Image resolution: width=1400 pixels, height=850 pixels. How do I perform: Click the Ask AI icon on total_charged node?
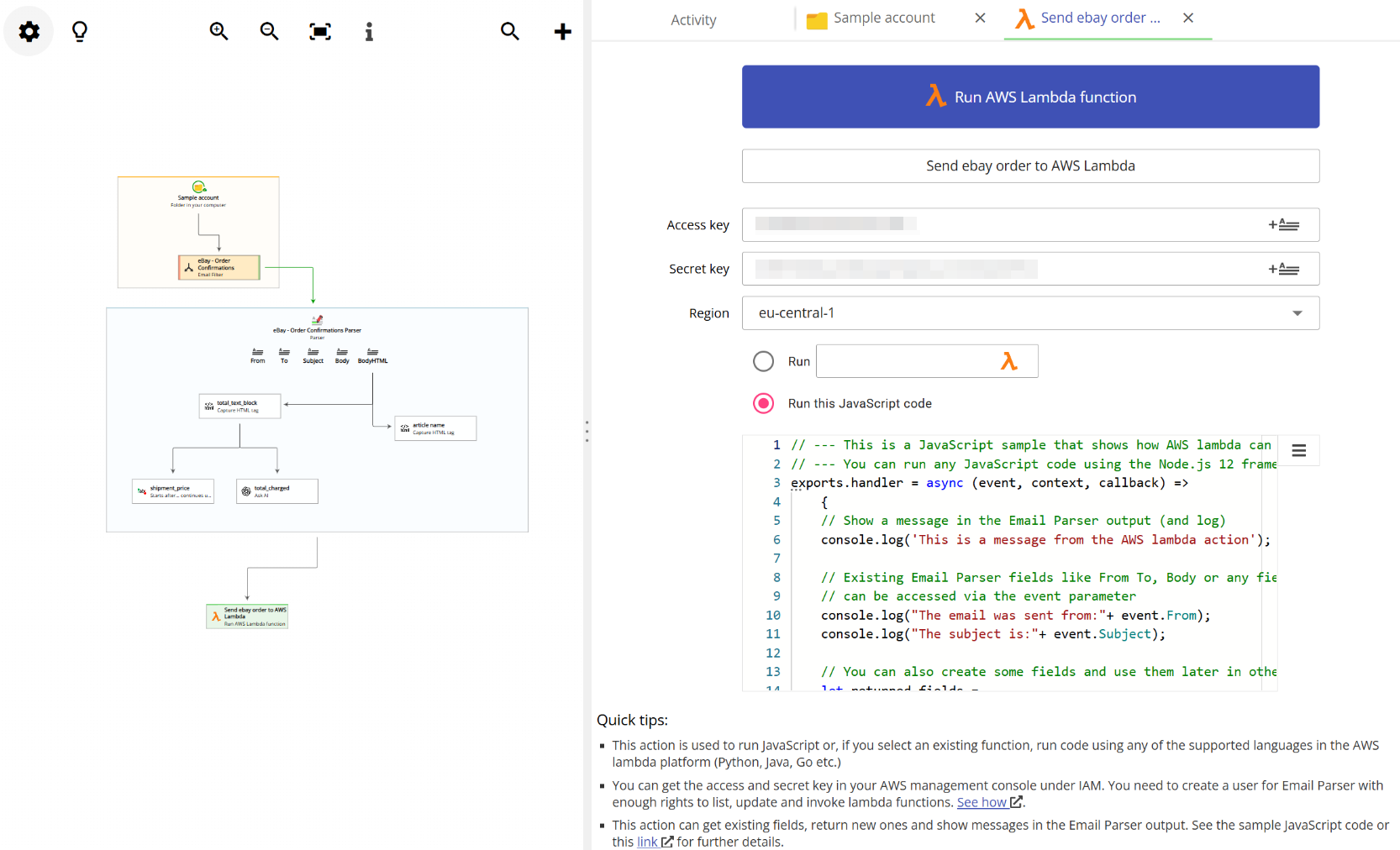[x=245, y=491]
